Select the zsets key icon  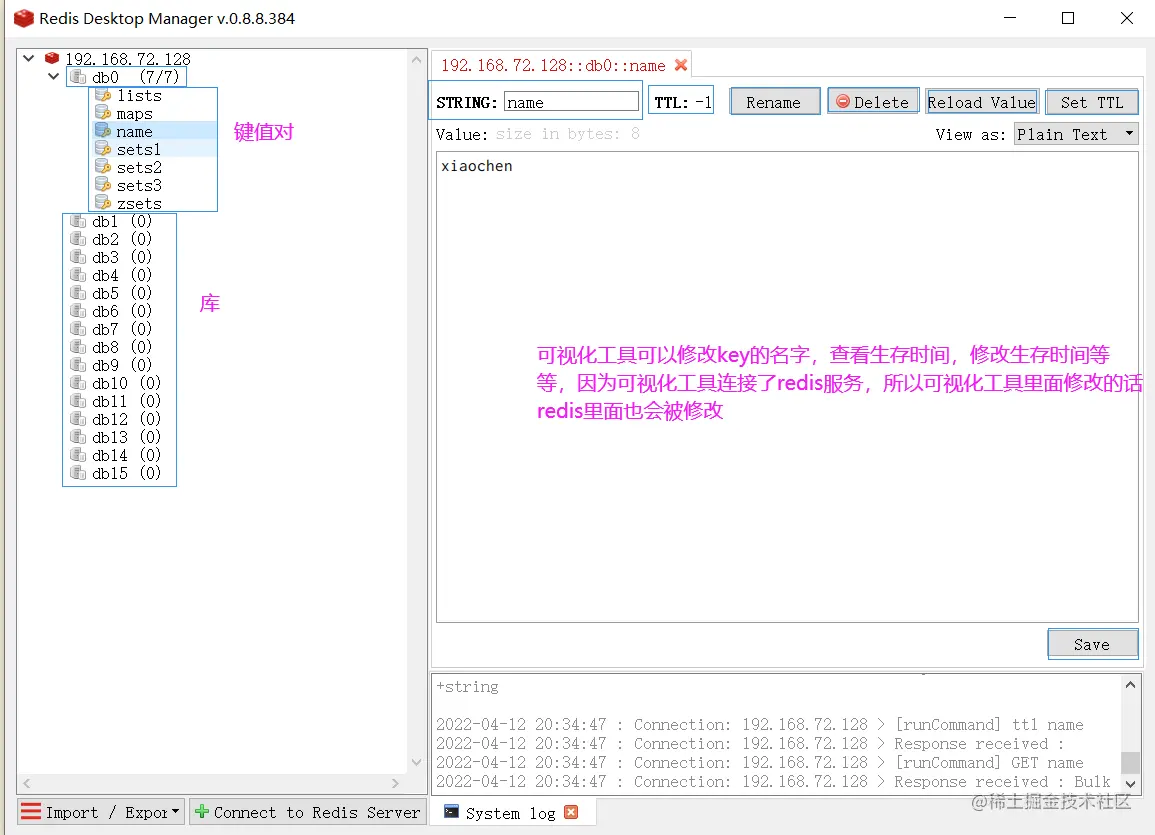(x=103, y=202)
